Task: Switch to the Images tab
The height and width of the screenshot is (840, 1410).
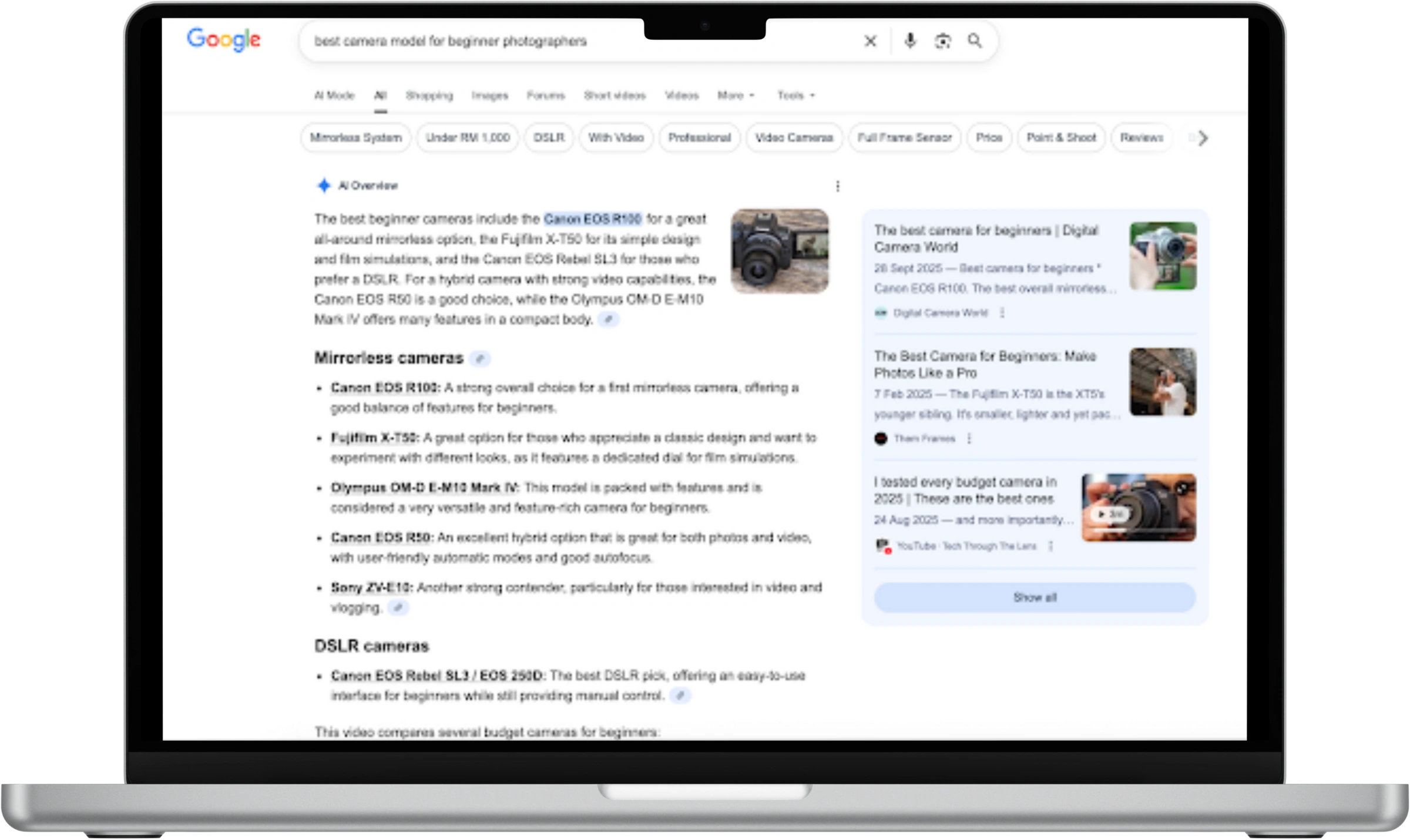Action: 489,95
